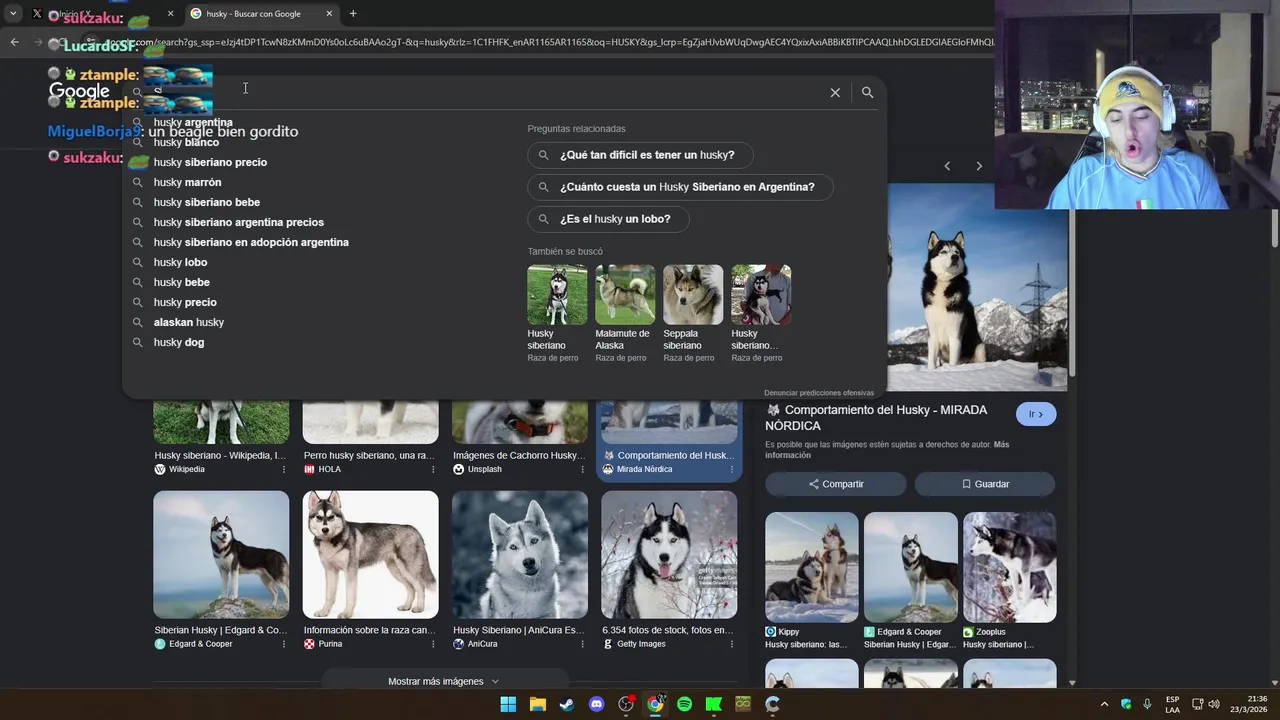Select the husky - Buscar con Google tab
The image size is (1280, 720).
click(262, 13)
